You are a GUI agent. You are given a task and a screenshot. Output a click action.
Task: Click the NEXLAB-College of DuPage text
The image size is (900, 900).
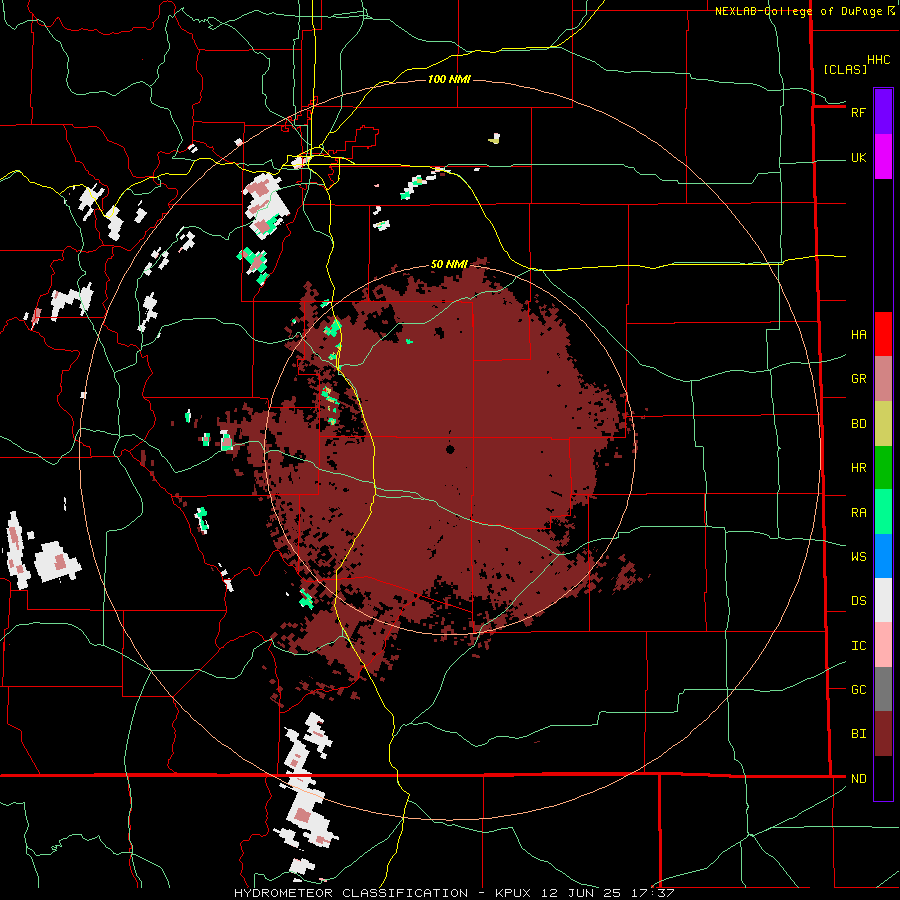[798, 11]
